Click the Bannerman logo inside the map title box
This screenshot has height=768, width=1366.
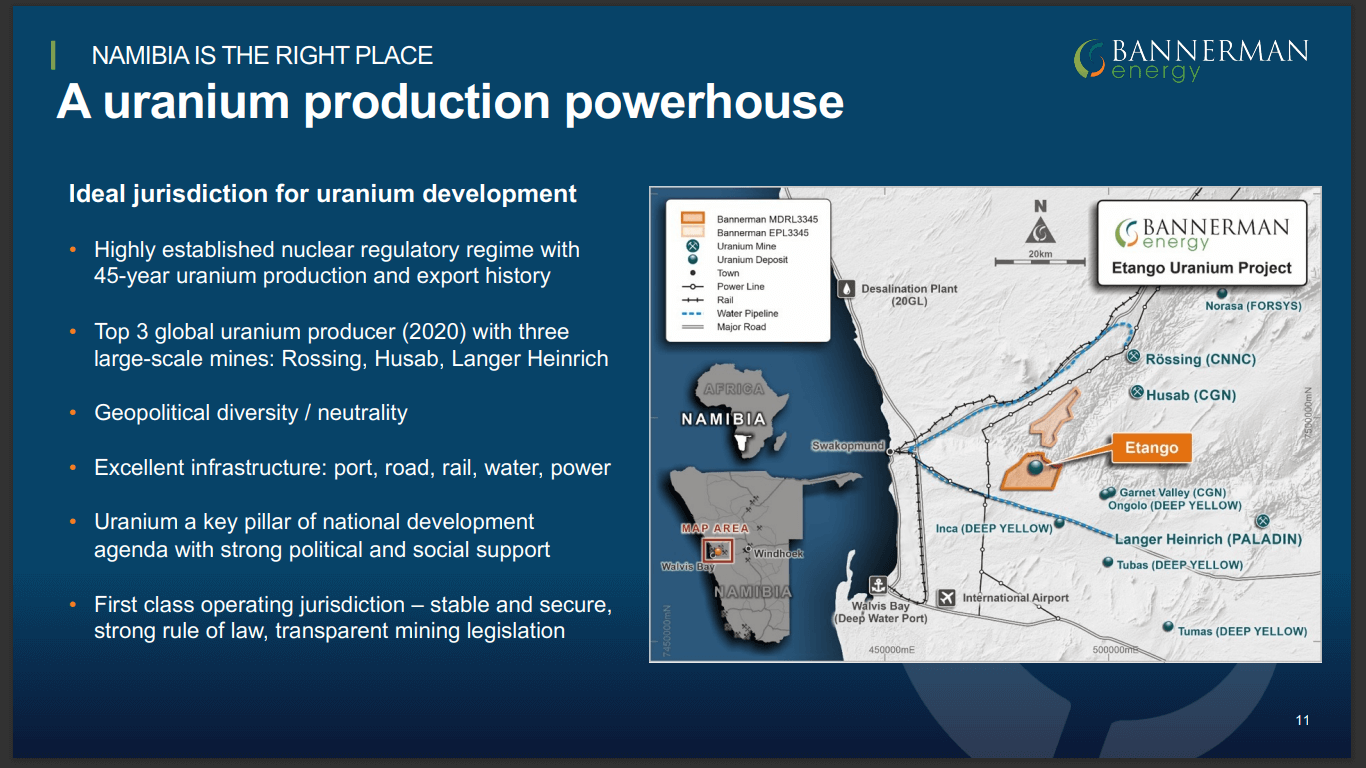tap(1201, 233)
